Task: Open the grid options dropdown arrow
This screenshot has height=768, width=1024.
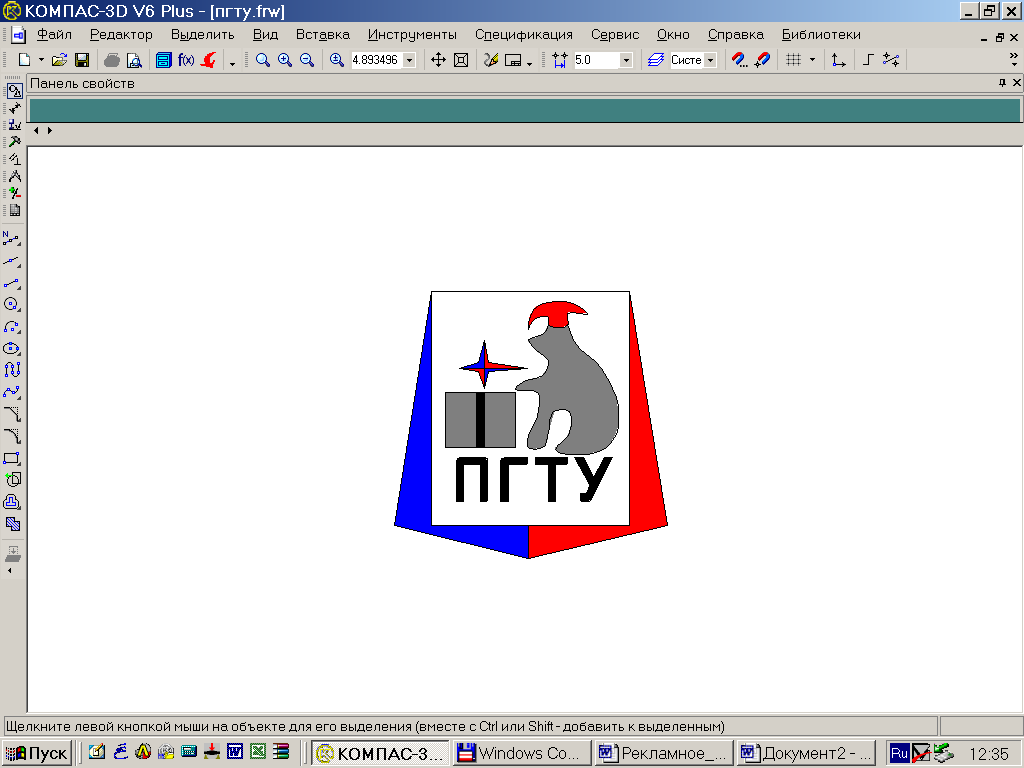Action: click(812, 60)
